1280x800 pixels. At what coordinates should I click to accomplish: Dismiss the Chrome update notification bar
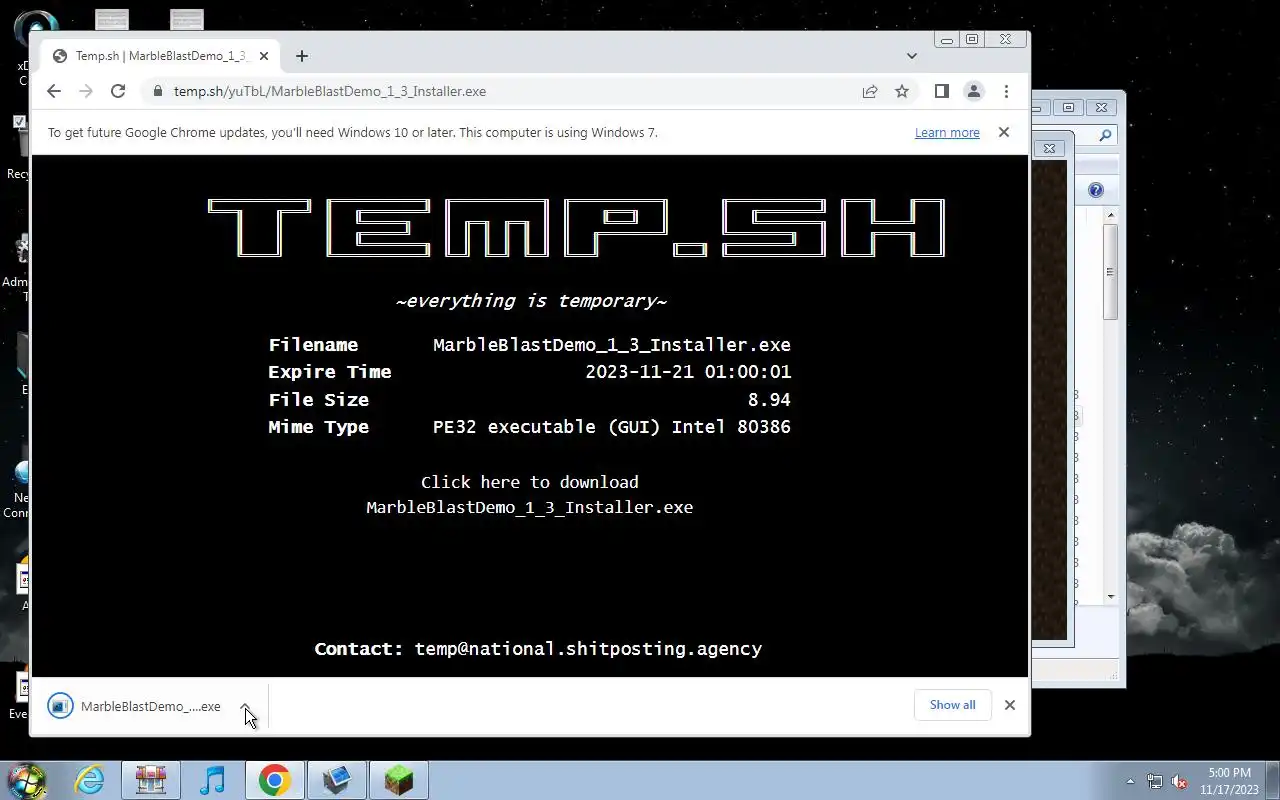tap(1004, 132)
